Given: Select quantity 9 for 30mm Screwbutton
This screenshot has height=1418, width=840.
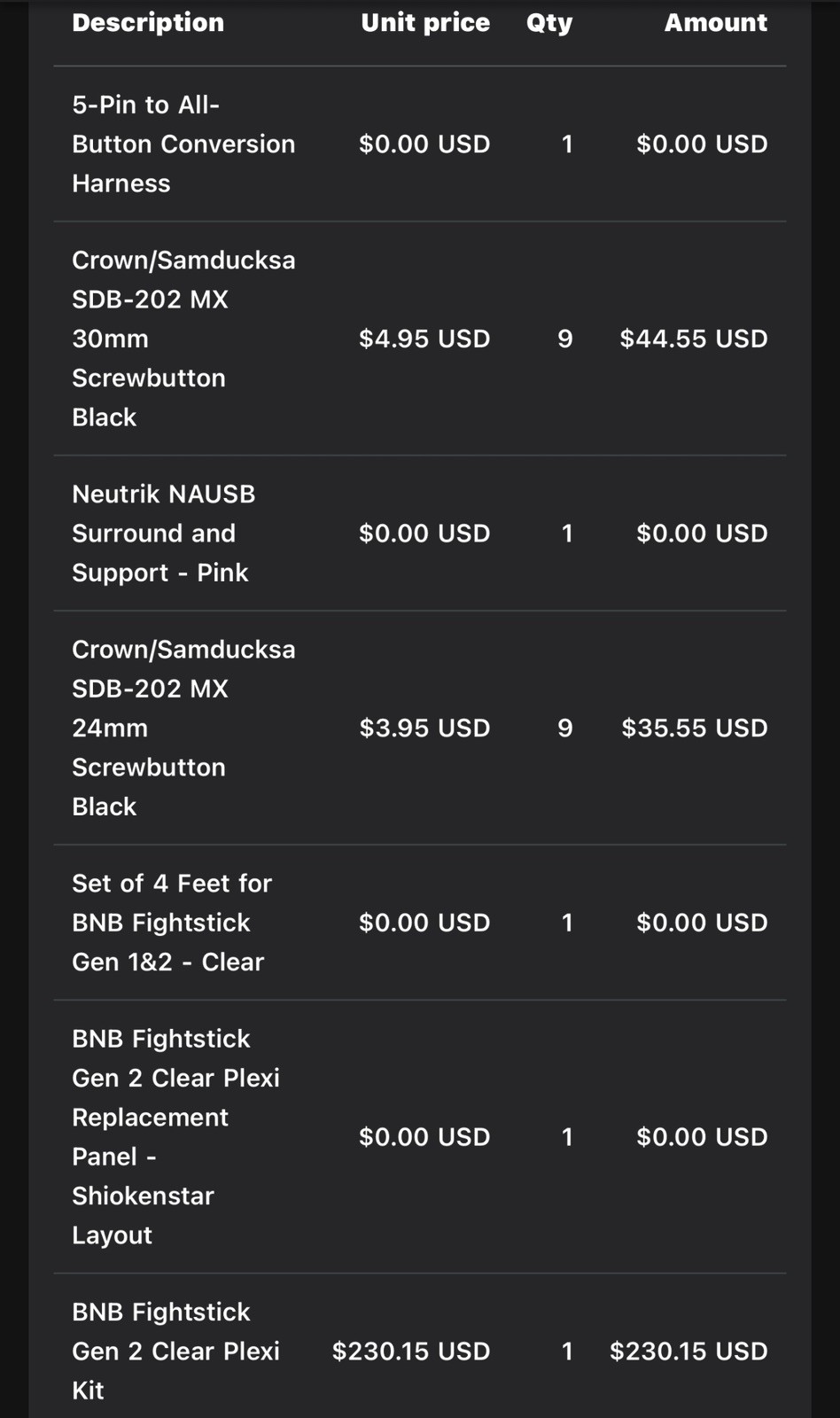Looking at the screenshot, I should coord(565,339).
